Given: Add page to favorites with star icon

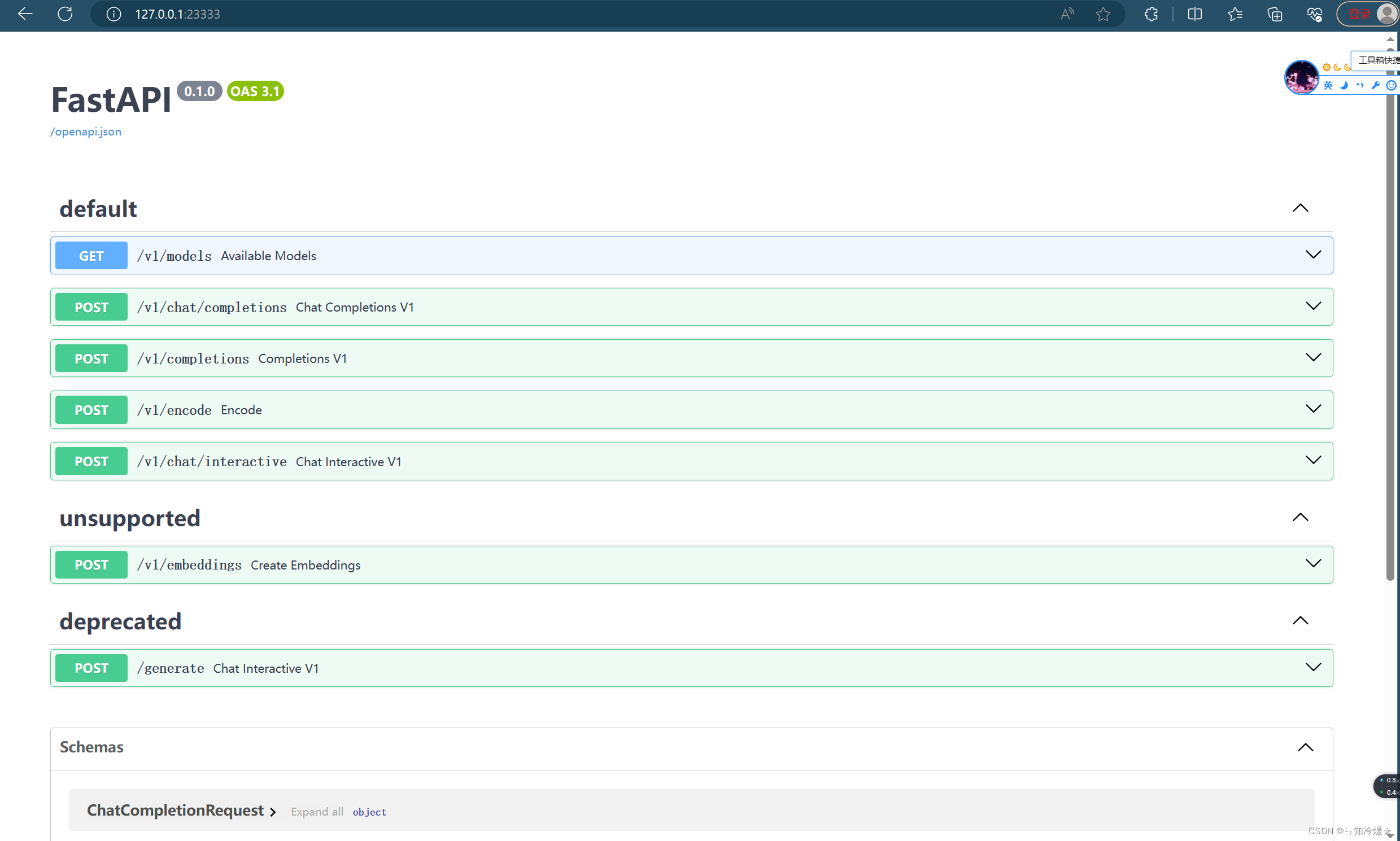Looking at the screenshot, I should click(1103, 14).
